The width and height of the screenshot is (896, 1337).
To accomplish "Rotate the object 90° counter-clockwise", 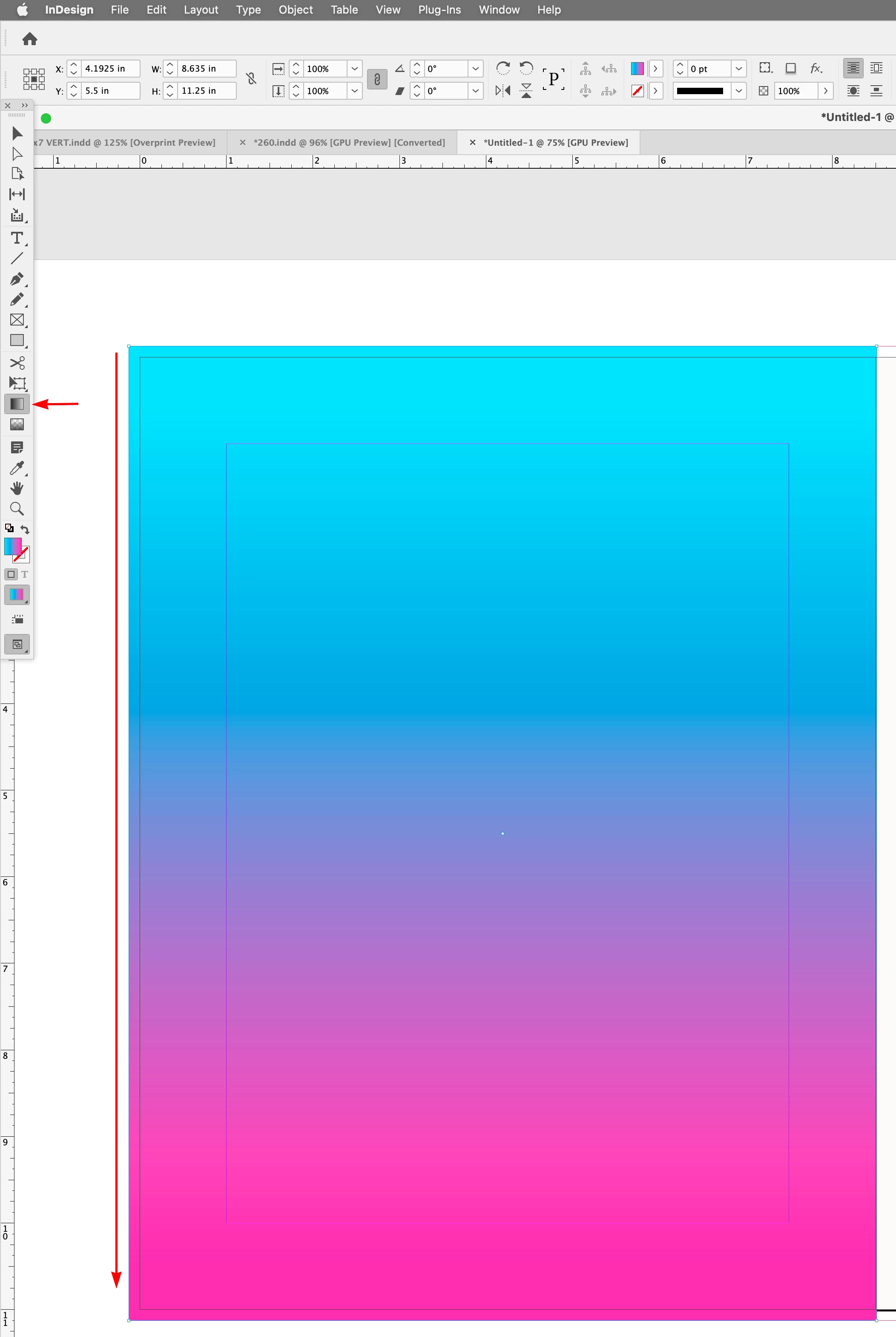I will [526, 69].
